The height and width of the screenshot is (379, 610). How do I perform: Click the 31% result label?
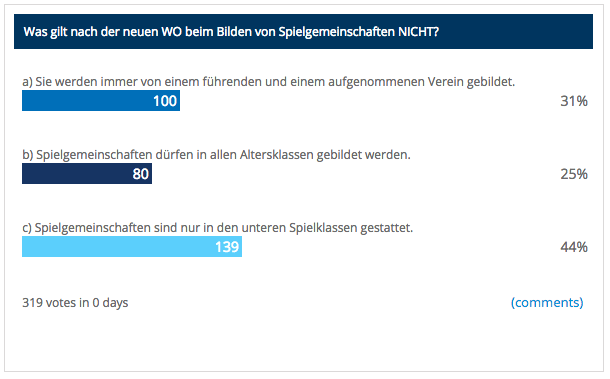[574, 101]
